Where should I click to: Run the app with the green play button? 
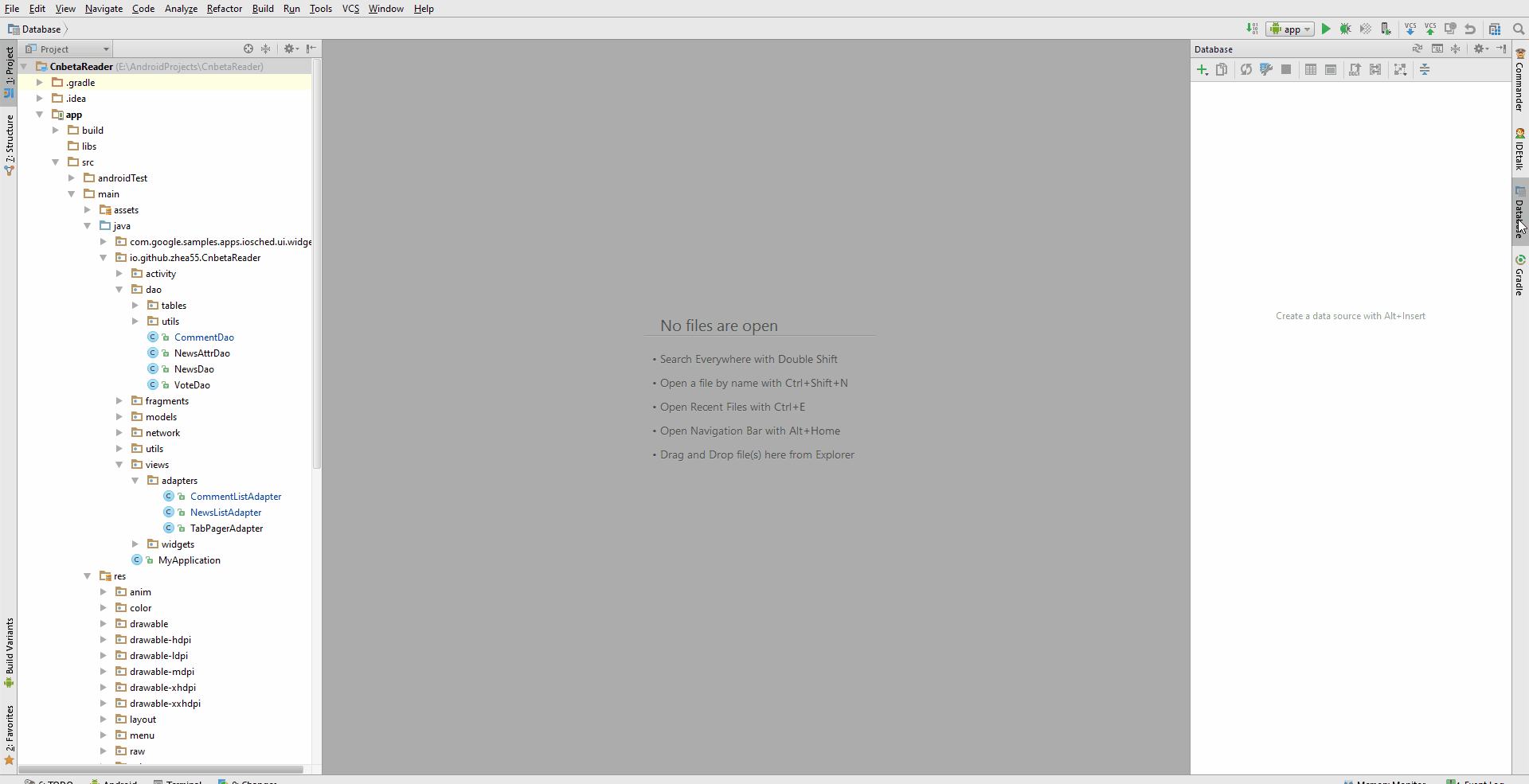[1326, 29]
